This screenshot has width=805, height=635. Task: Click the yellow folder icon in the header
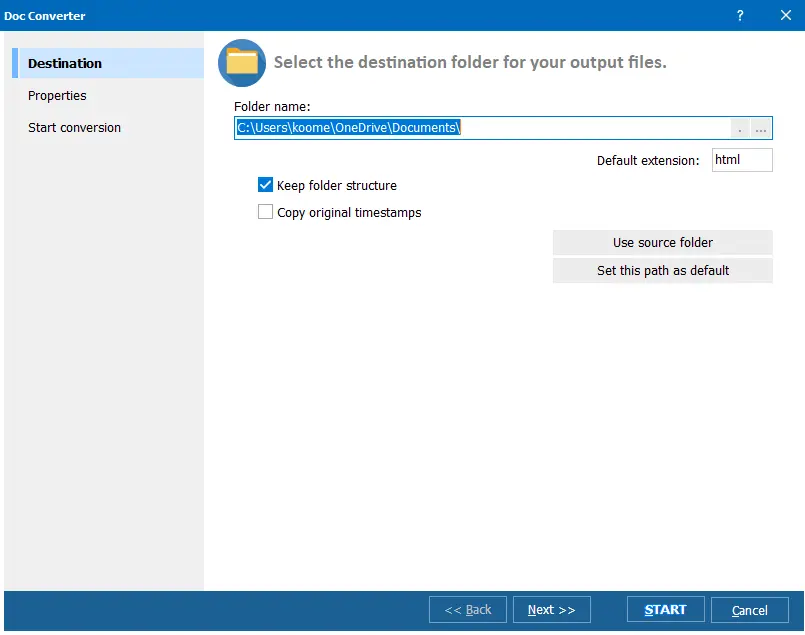[240, 61]
